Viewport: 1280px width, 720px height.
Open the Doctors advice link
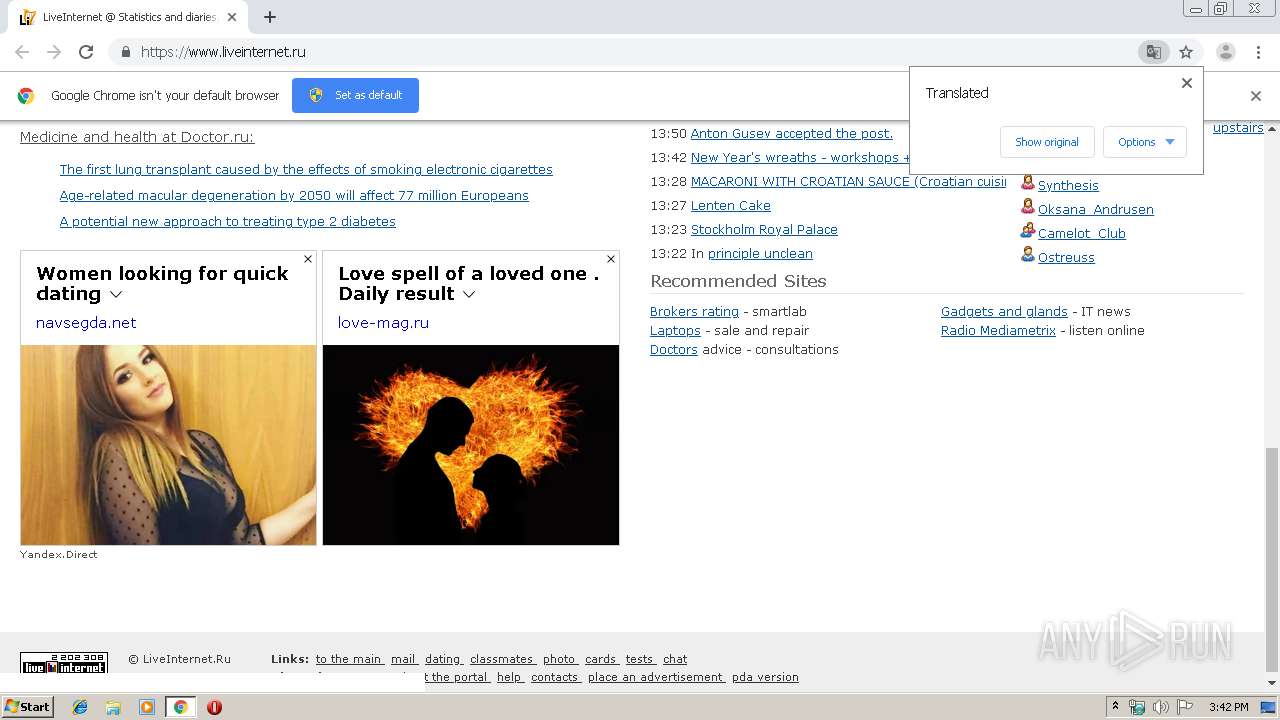673,349
